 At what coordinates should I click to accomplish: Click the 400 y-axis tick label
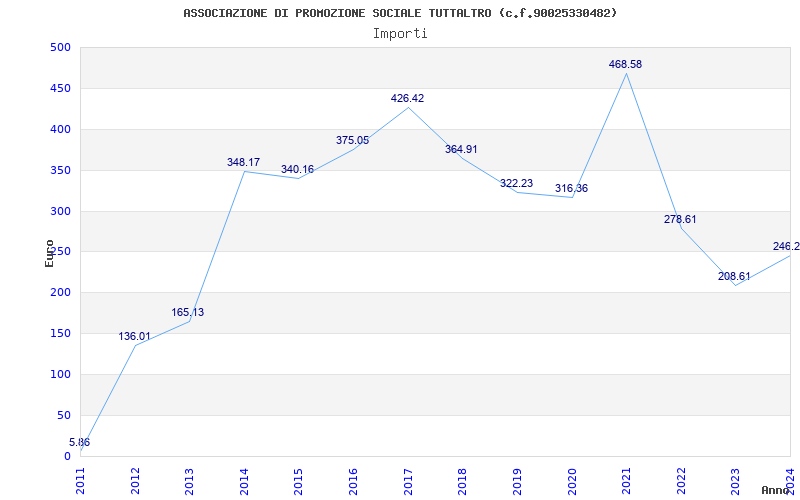60,130
